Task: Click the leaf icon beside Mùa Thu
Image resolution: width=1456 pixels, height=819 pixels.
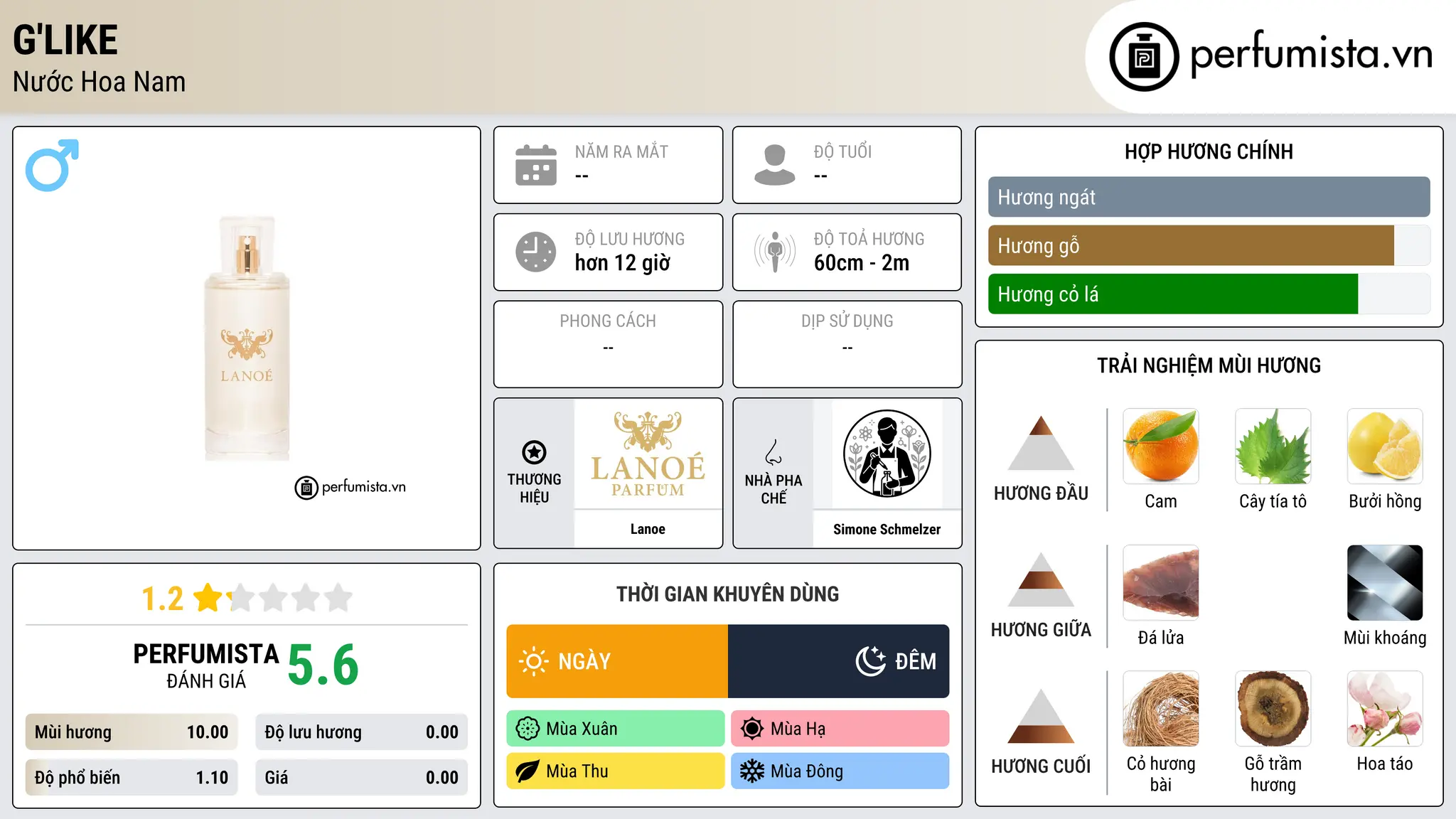Action: click(x=528, y=771)
